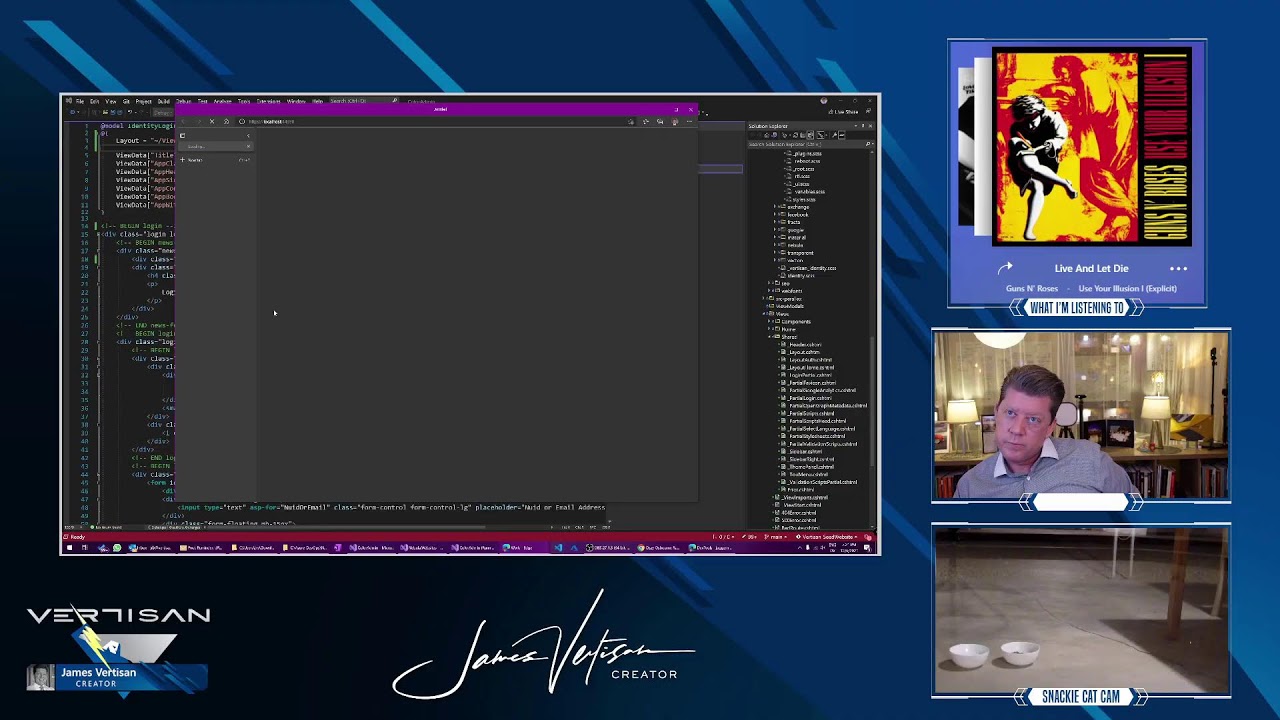
Task: Click Save All icon in VS toolbar
Action: (120, 112)
